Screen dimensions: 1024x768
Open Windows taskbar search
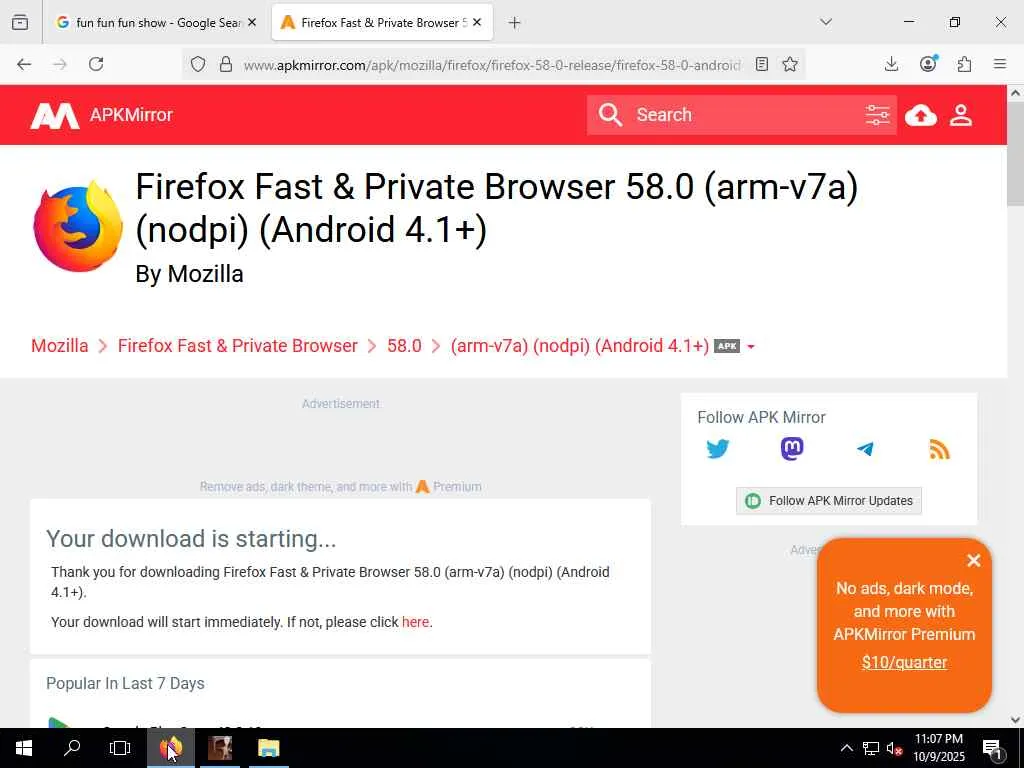(x=72, y=748)
